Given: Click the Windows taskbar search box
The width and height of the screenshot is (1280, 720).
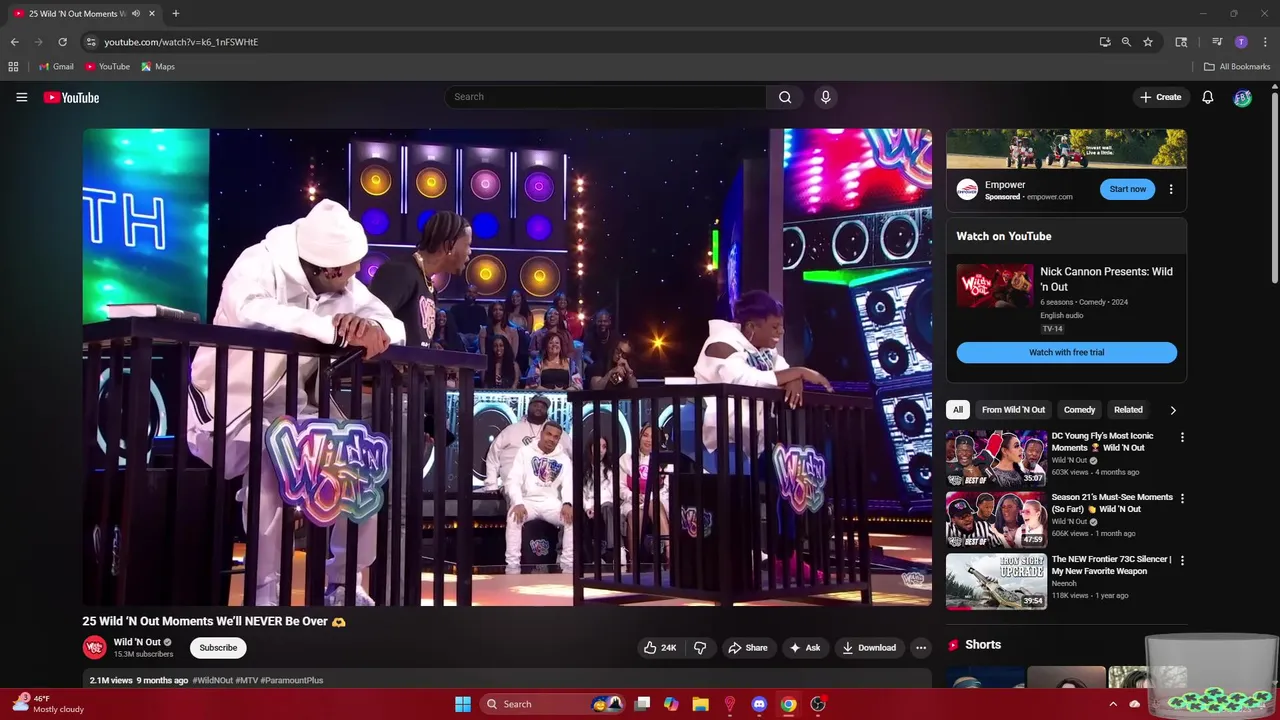Looking at the screenshot, I should coord(552,704).
